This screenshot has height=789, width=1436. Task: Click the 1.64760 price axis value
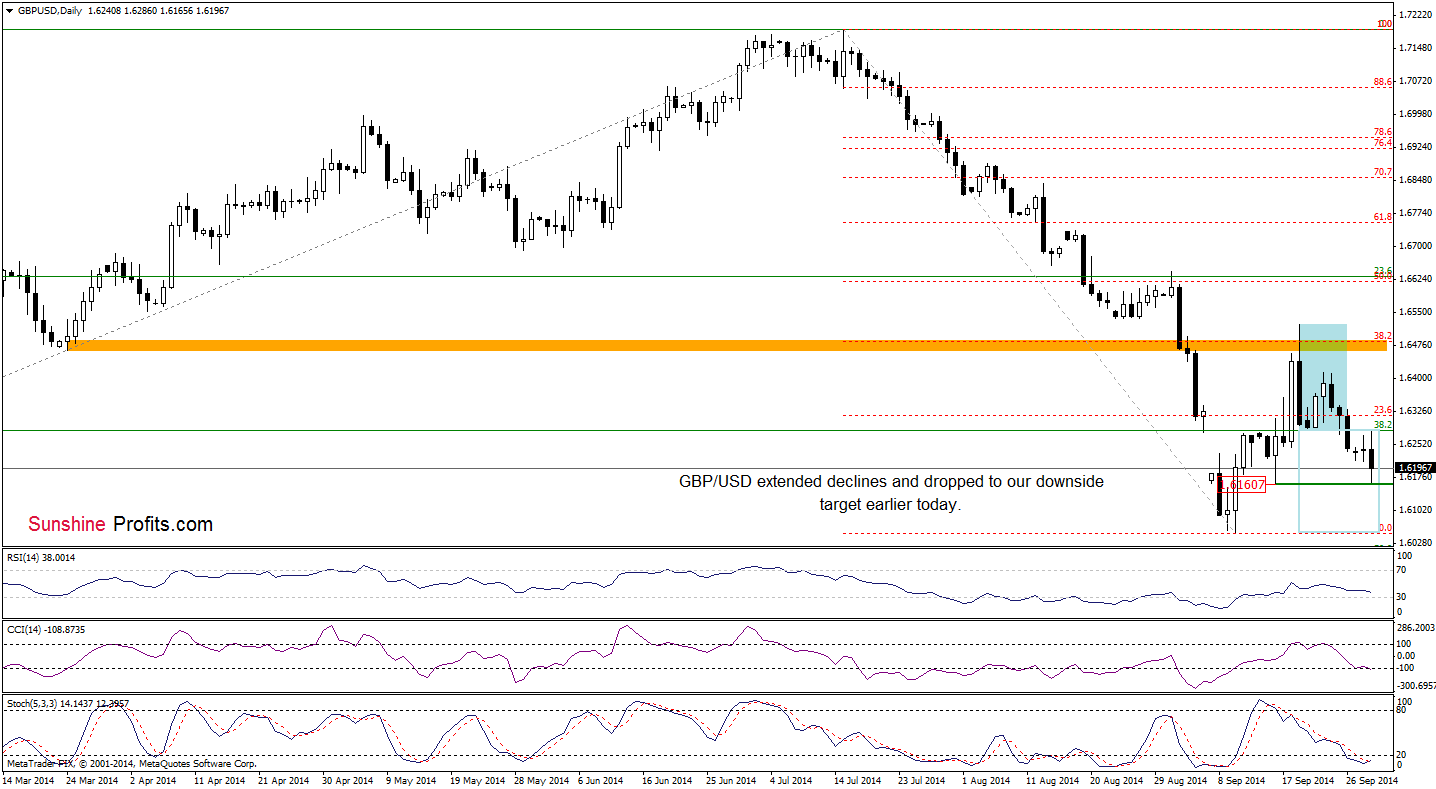[1417, 345]
